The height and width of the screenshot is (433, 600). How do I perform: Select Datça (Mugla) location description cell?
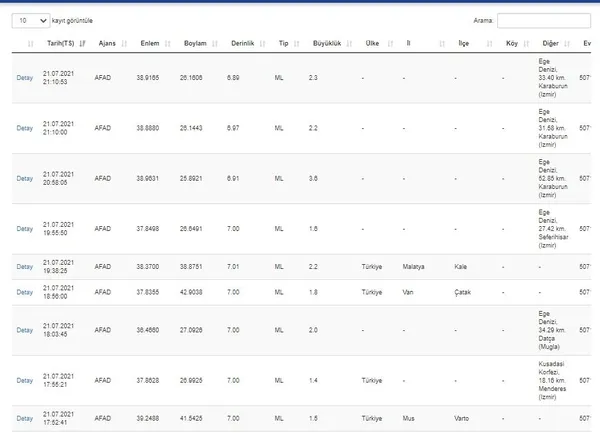coord(552,330)
